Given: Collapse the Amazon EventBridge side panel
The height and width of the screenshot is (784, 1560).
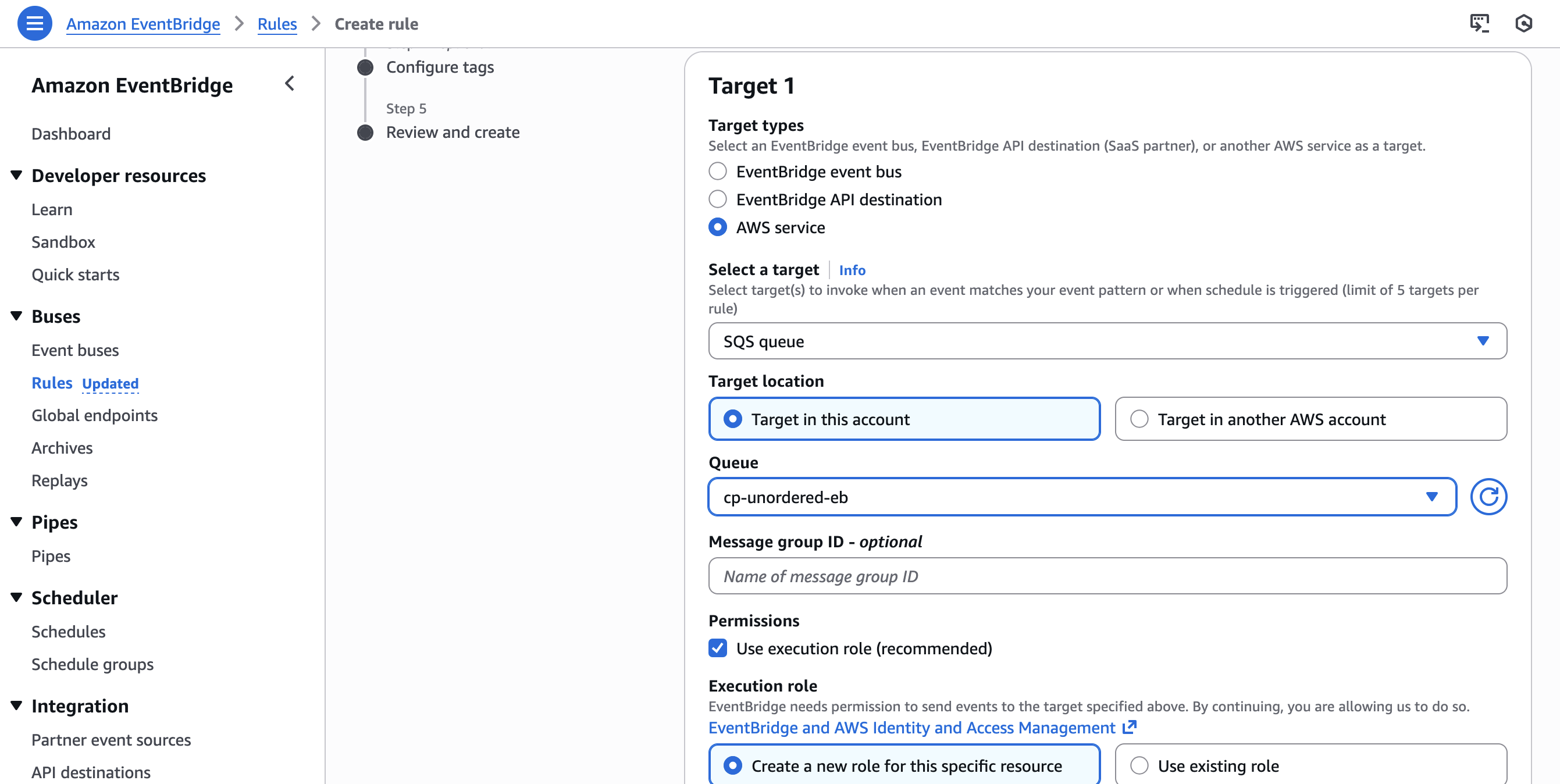Looking at the screenshot, I should click(290, 84).
